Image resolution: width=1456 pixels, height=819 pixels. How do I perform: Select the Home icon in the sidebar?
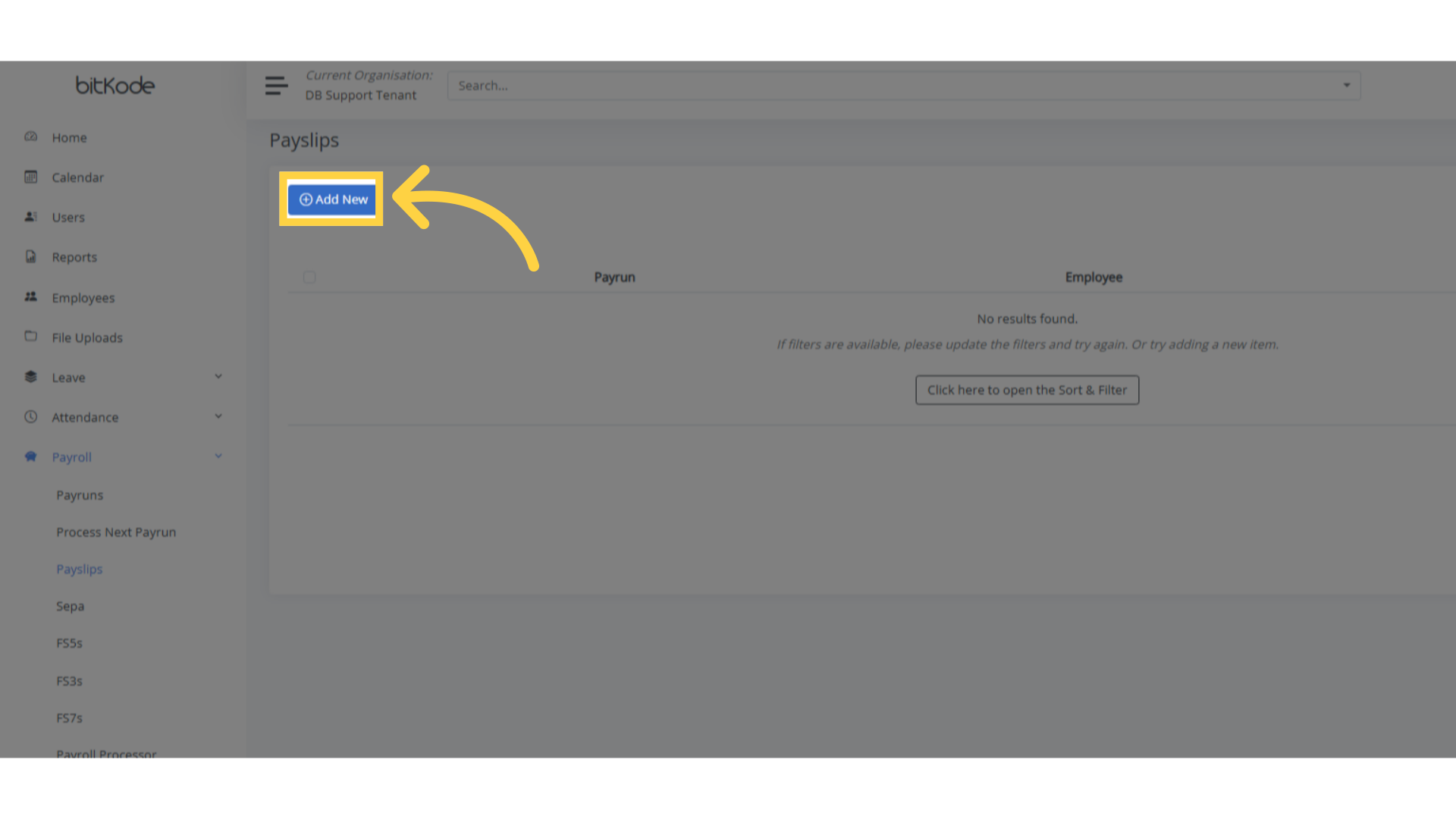click(30, 137)
